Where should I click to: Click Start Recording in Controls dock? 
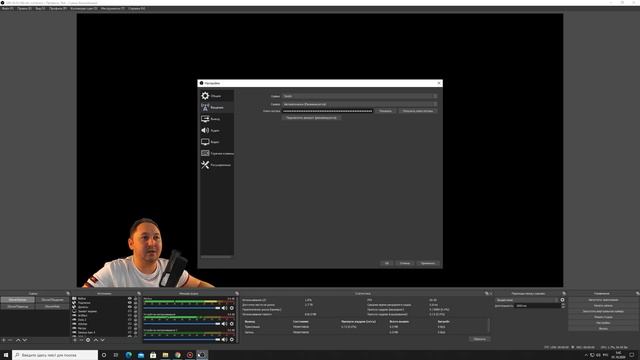(x=603, y=306)
